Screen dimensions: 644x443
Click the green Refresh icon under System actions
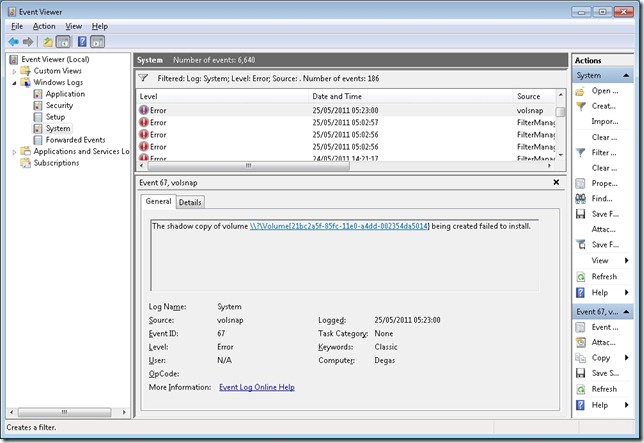pos(581,276)
